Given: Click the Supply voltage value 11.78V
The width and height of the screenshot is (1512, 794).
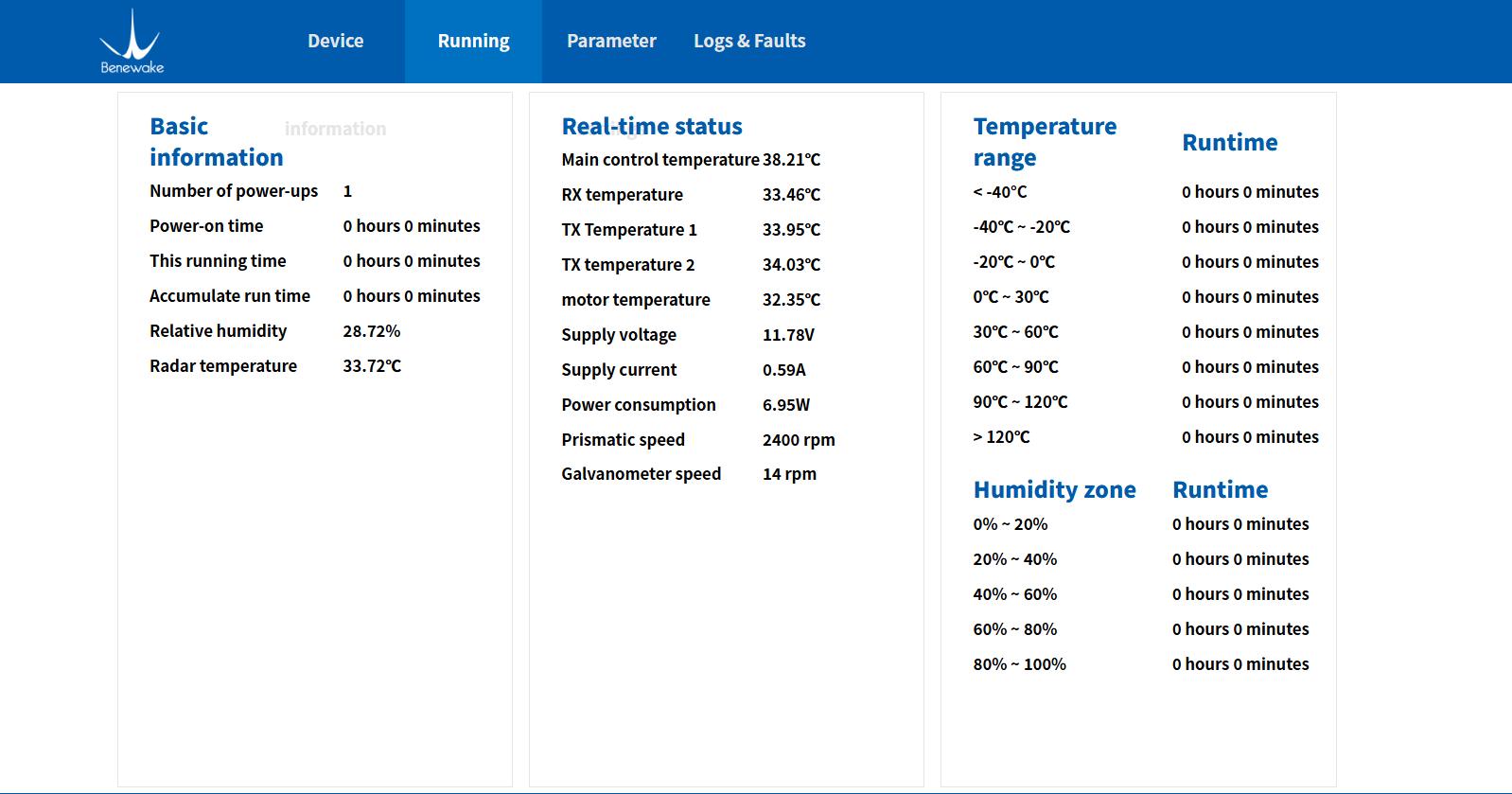Looking at the screenshot, I should 788,335.
